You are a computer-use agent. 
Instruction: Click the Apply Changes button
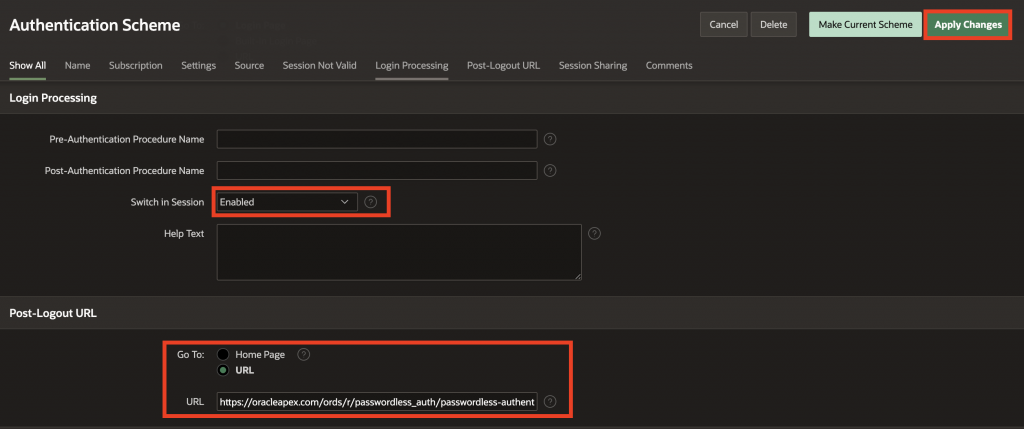(x=968, y=25)
